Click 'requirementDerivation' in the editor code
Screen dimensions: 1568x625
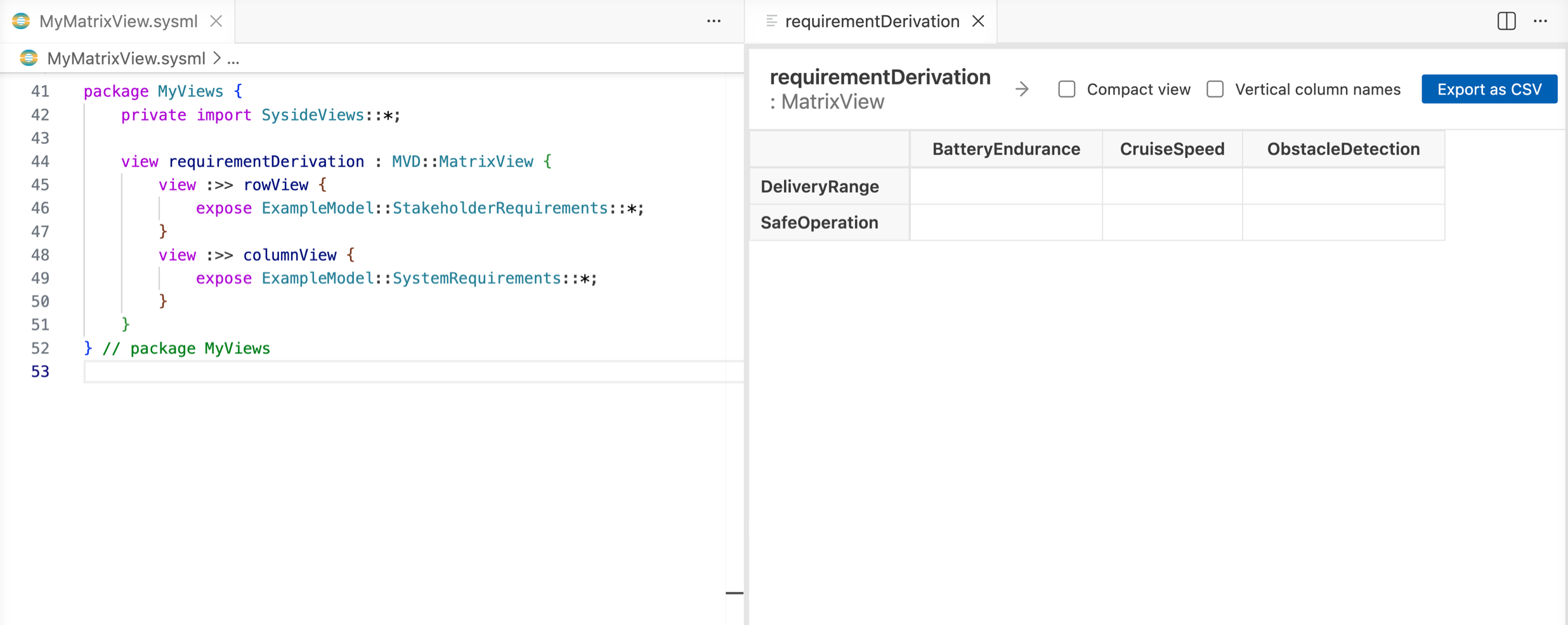point(266,162)
